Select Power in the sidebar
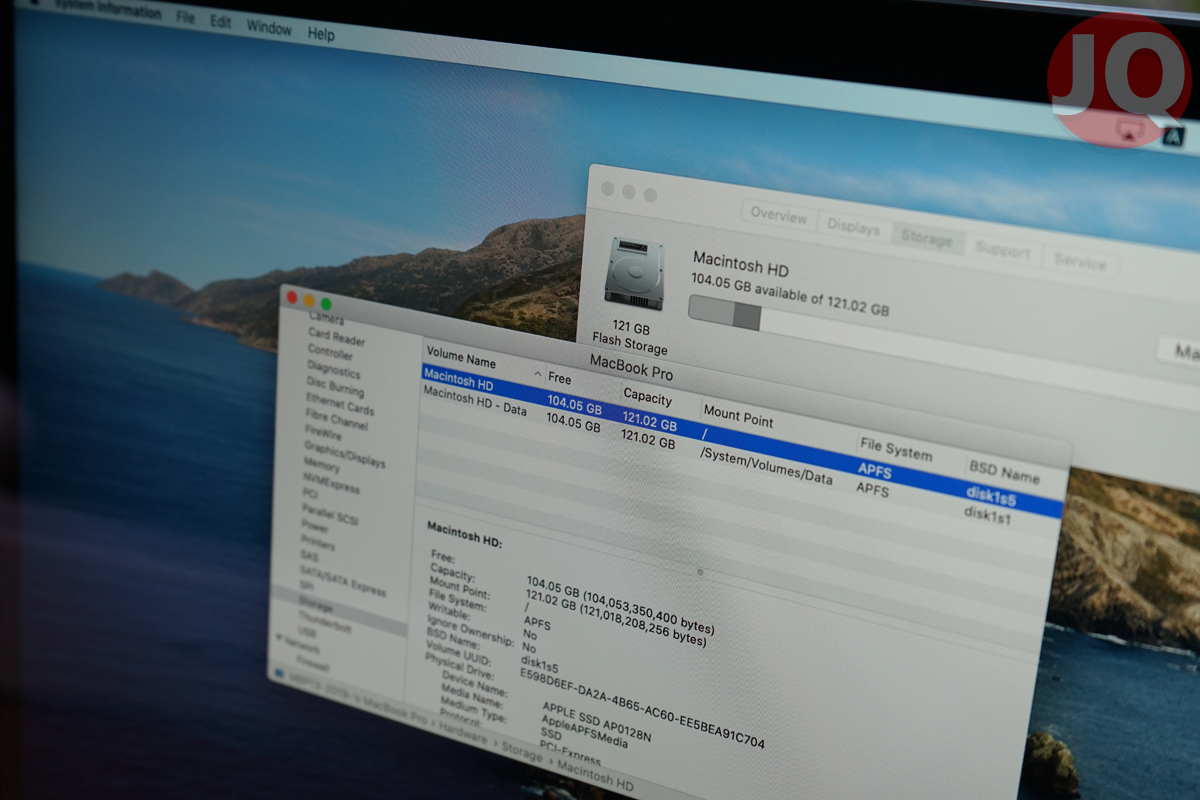This screenshot has width=1200, height=800. [x=315, y=526]
